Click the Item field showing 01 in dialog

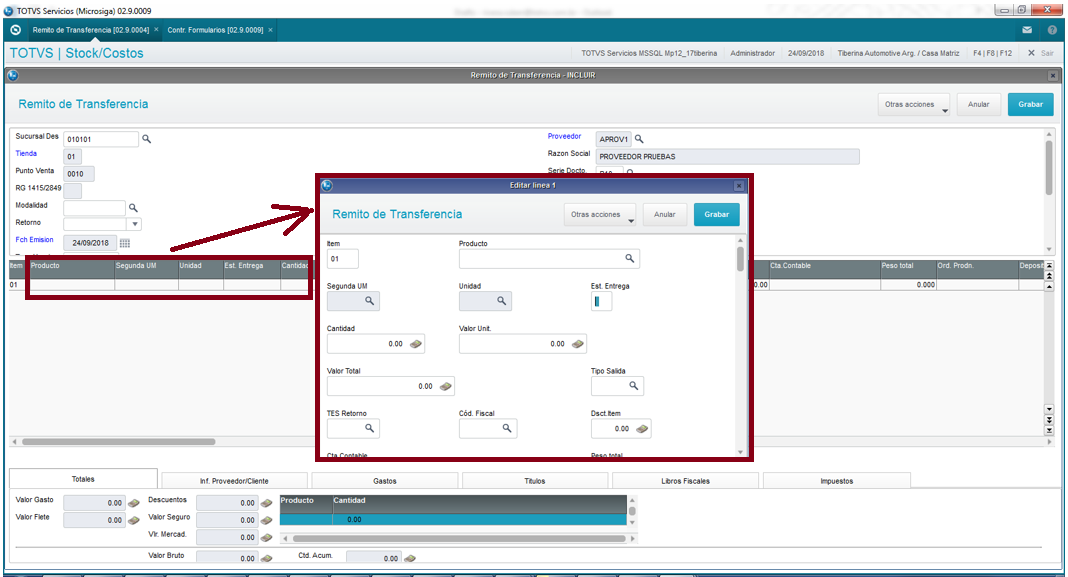click(x=343, y=259)
